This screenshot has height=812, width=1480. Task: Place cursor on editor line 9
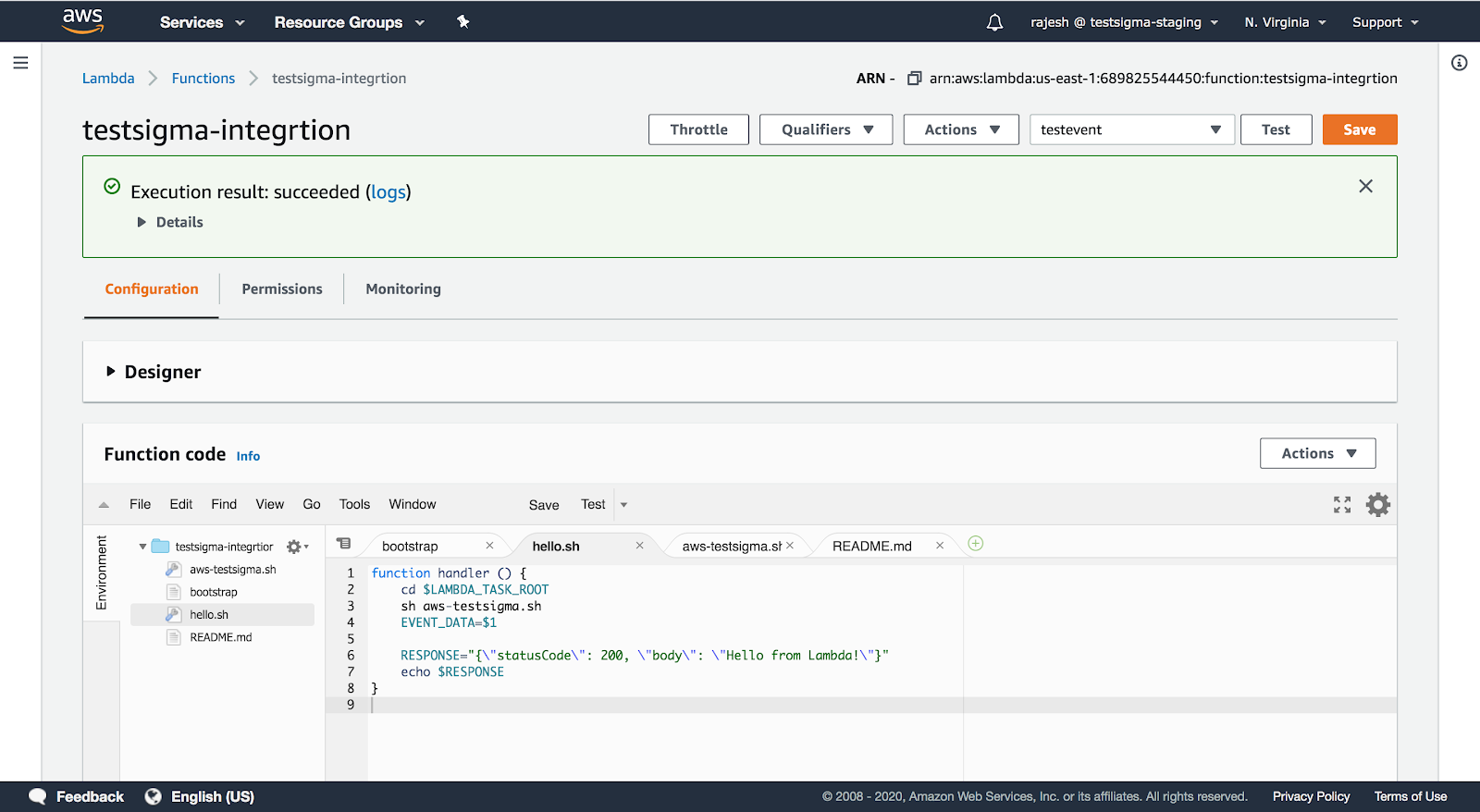coord(882,705)
